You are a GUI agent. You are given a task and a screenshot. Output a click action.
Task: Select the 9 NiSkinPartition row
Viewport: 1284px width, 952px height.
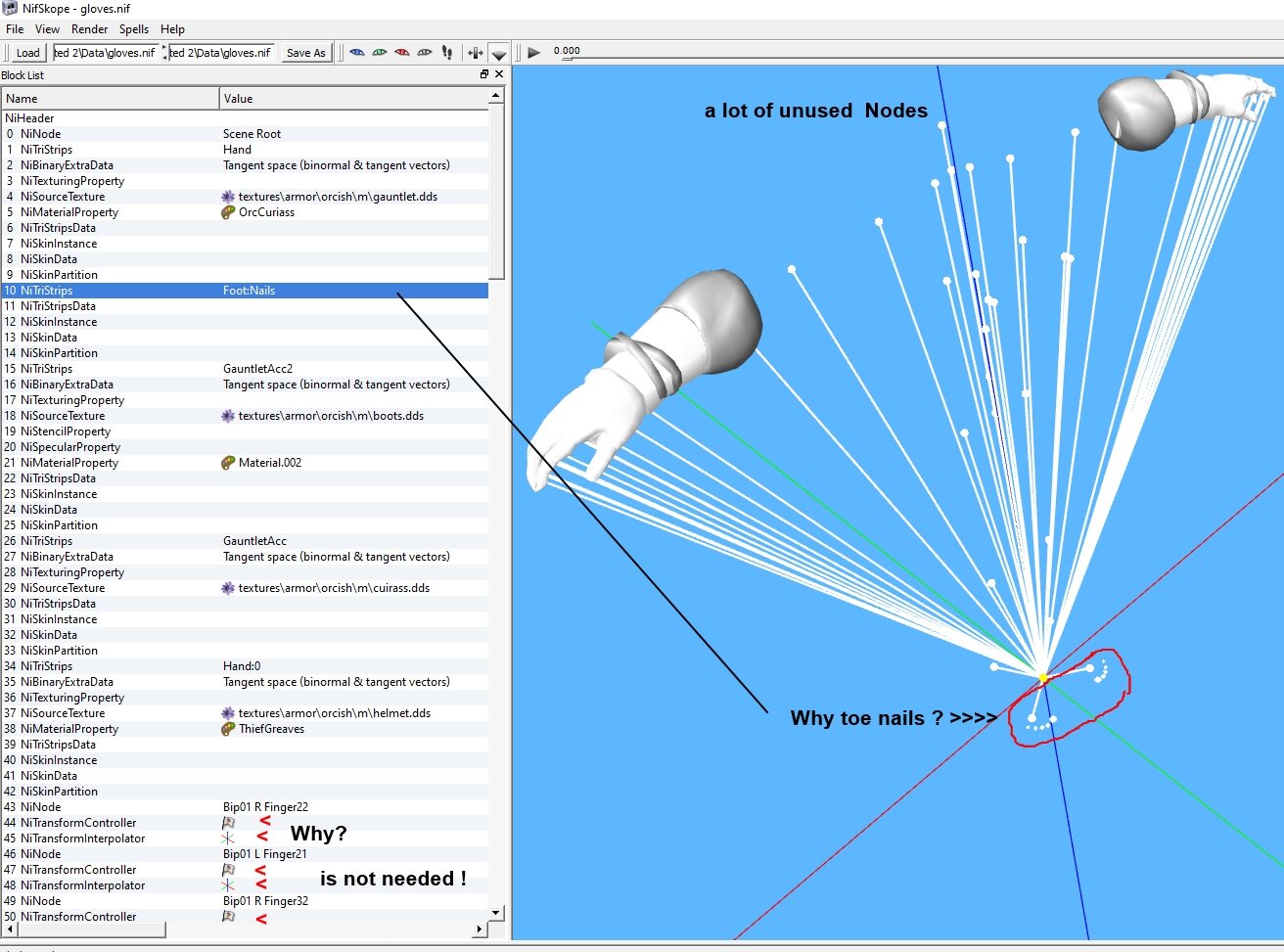(x=245, y=275)
